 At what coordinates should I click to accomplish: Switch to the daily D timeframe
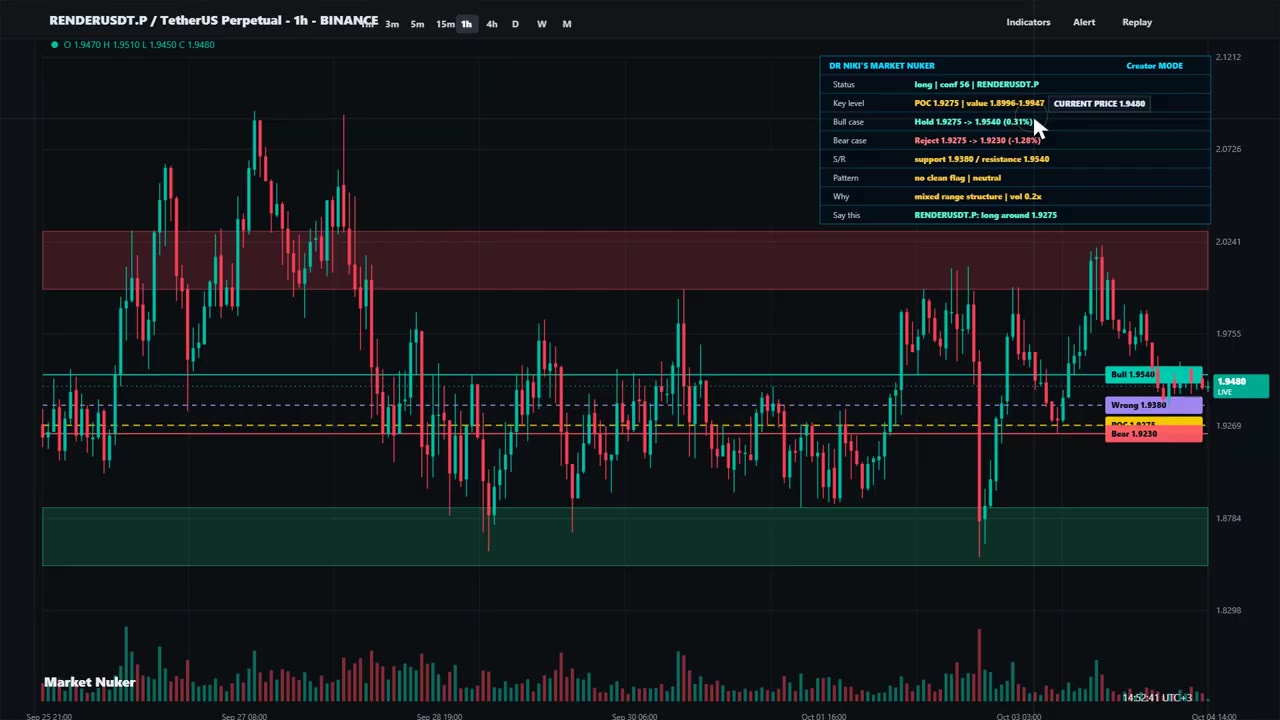coord(515,24)
